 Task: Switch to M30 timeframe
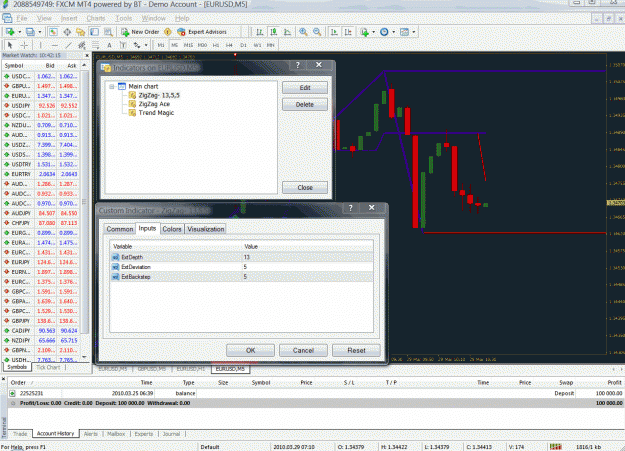coord(202,45)
